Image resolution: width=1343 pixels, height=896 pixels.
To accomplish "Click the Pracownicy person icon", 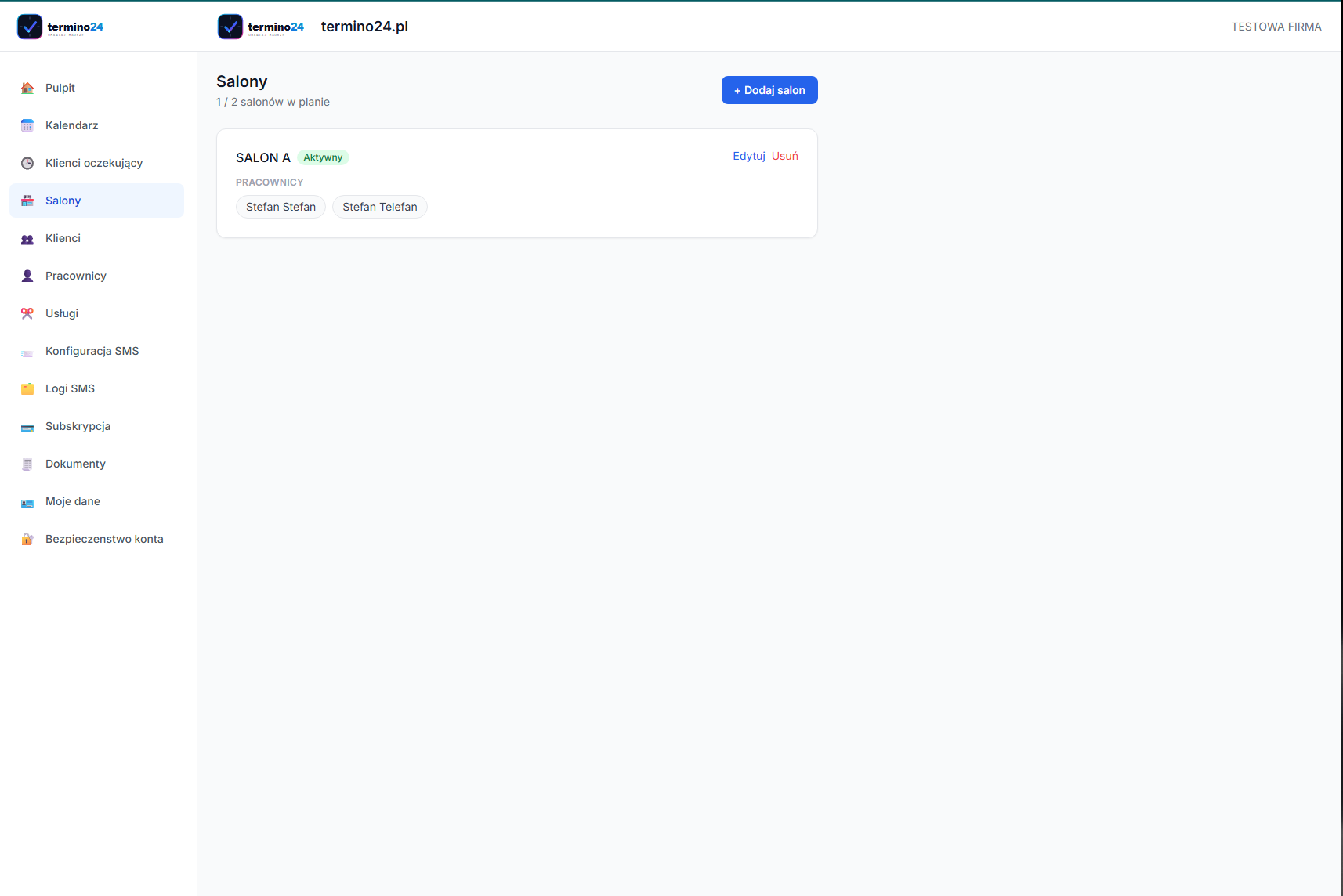I will 27,276.
